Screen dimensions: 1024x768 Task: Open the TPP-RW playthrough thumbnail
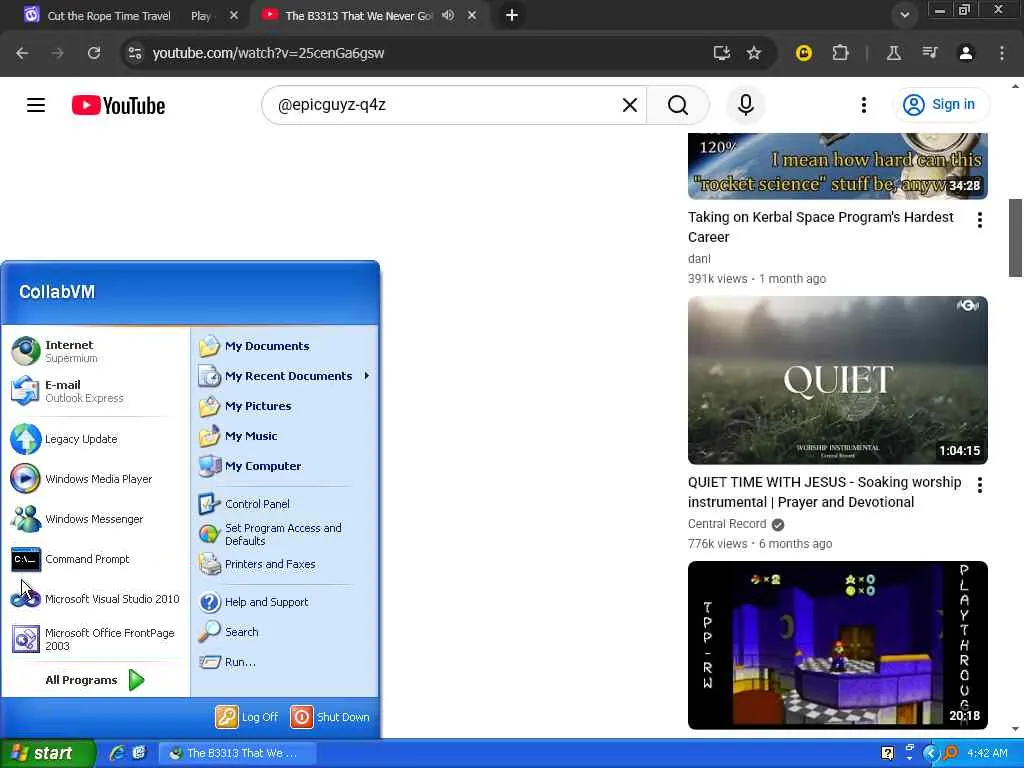(x=837, y=645)
